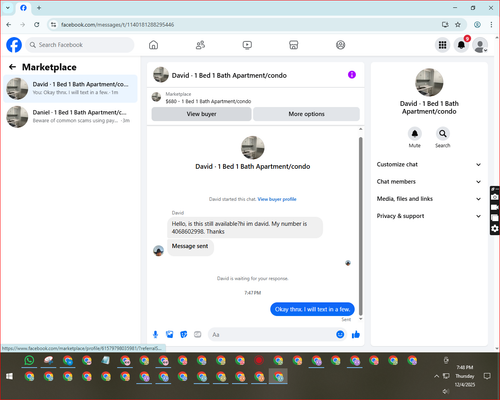Take a screenshot with the floating camera icon
The width and height of the screenshot is (500, 400).
pos(495,197)
